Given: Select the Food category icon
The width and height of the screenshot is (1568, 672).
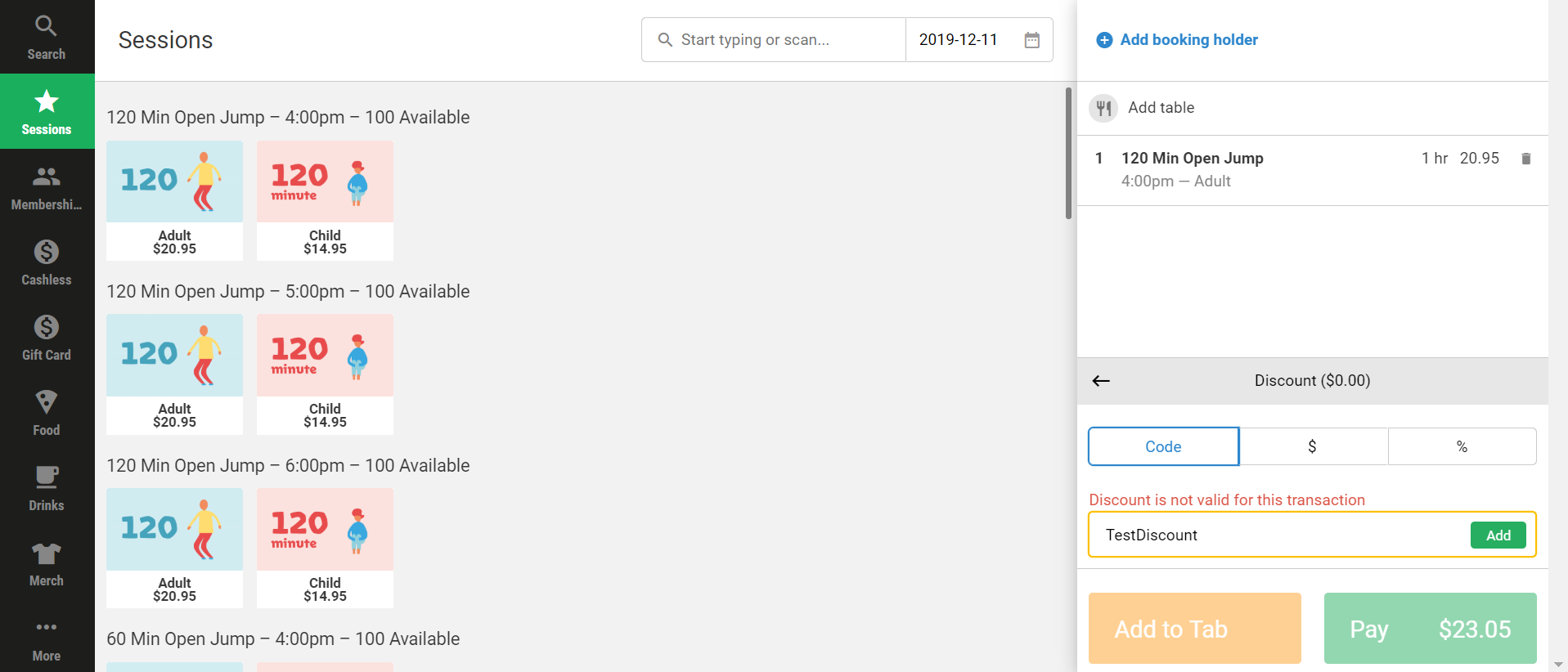Looking at the screenshot, I should click(47, 414).
